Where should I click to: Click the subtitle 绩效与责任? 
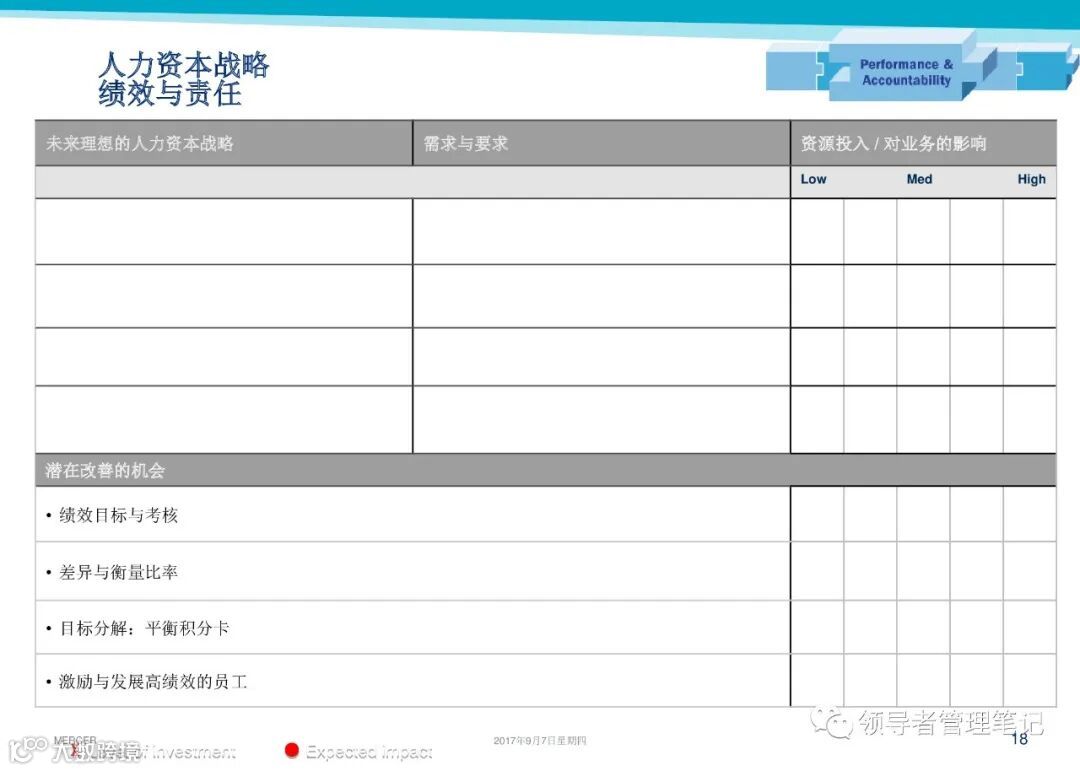[170, 94]
